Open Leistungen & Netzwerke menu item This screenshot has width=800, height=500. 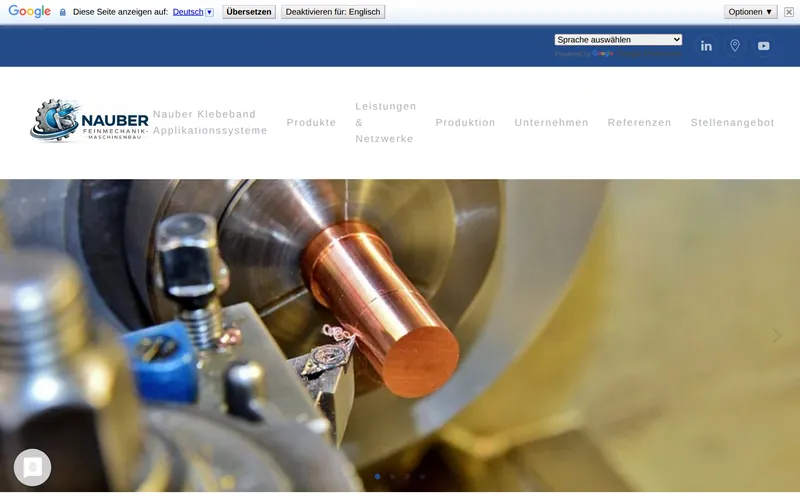[x=386, y=122]
